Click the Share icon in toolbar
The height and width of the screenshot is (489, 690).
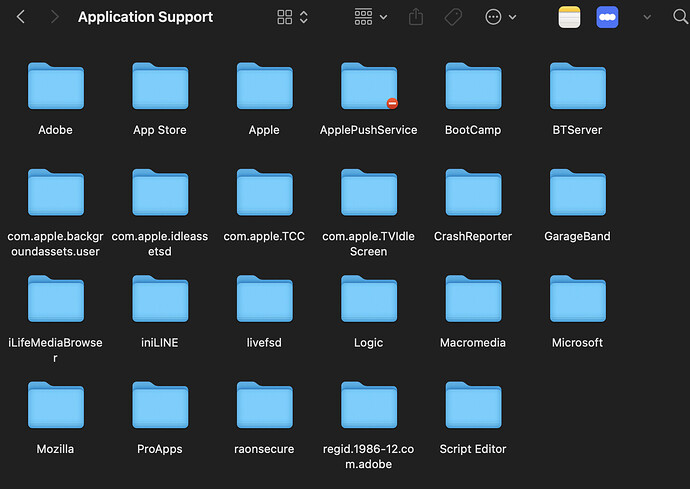click(x=417, y=17)
